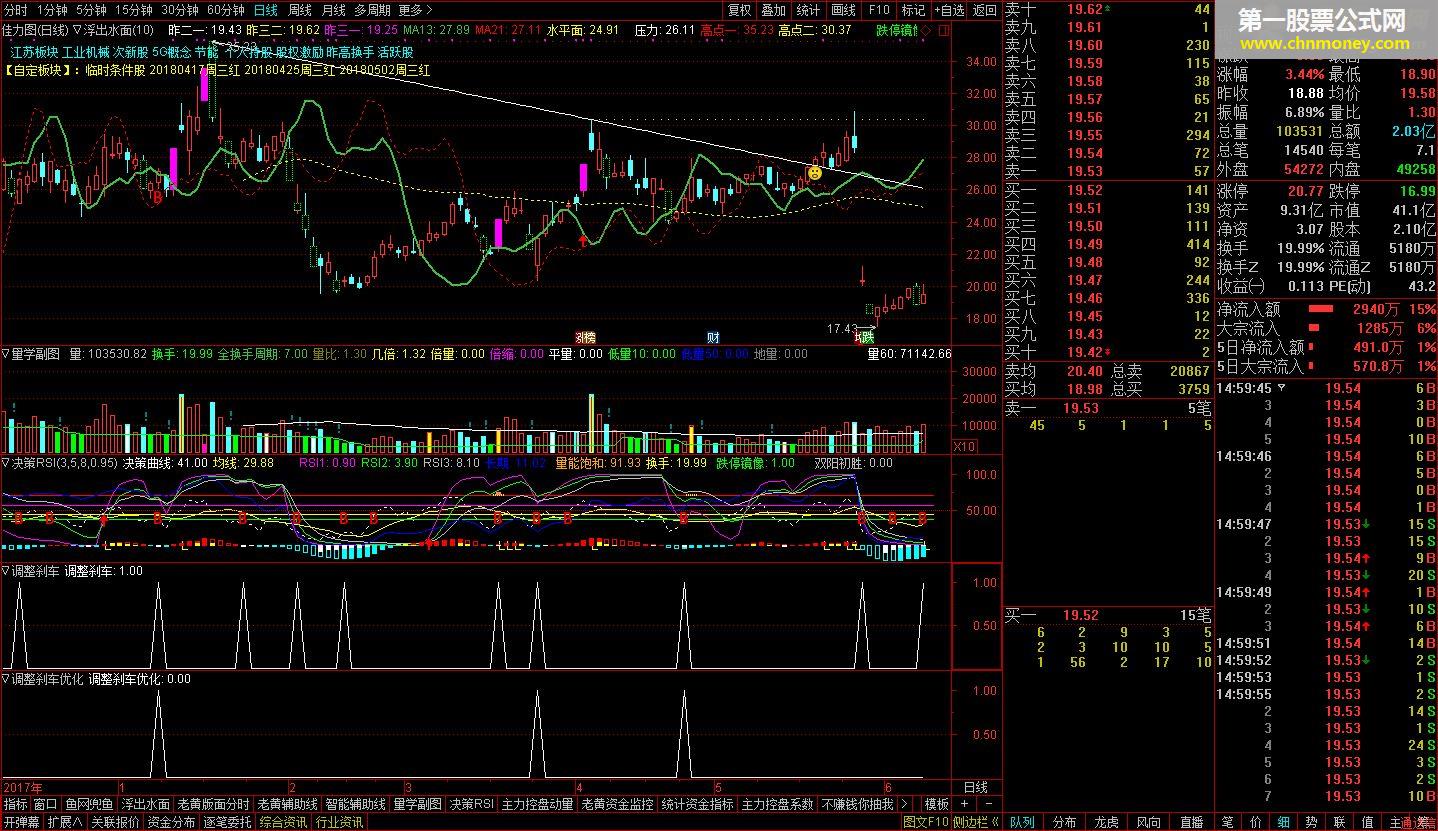Select the 龙虎 tab in right panel
The width and height of the screenshot is (1438, 831).
pyautogui.click(x=1106, y=822)
